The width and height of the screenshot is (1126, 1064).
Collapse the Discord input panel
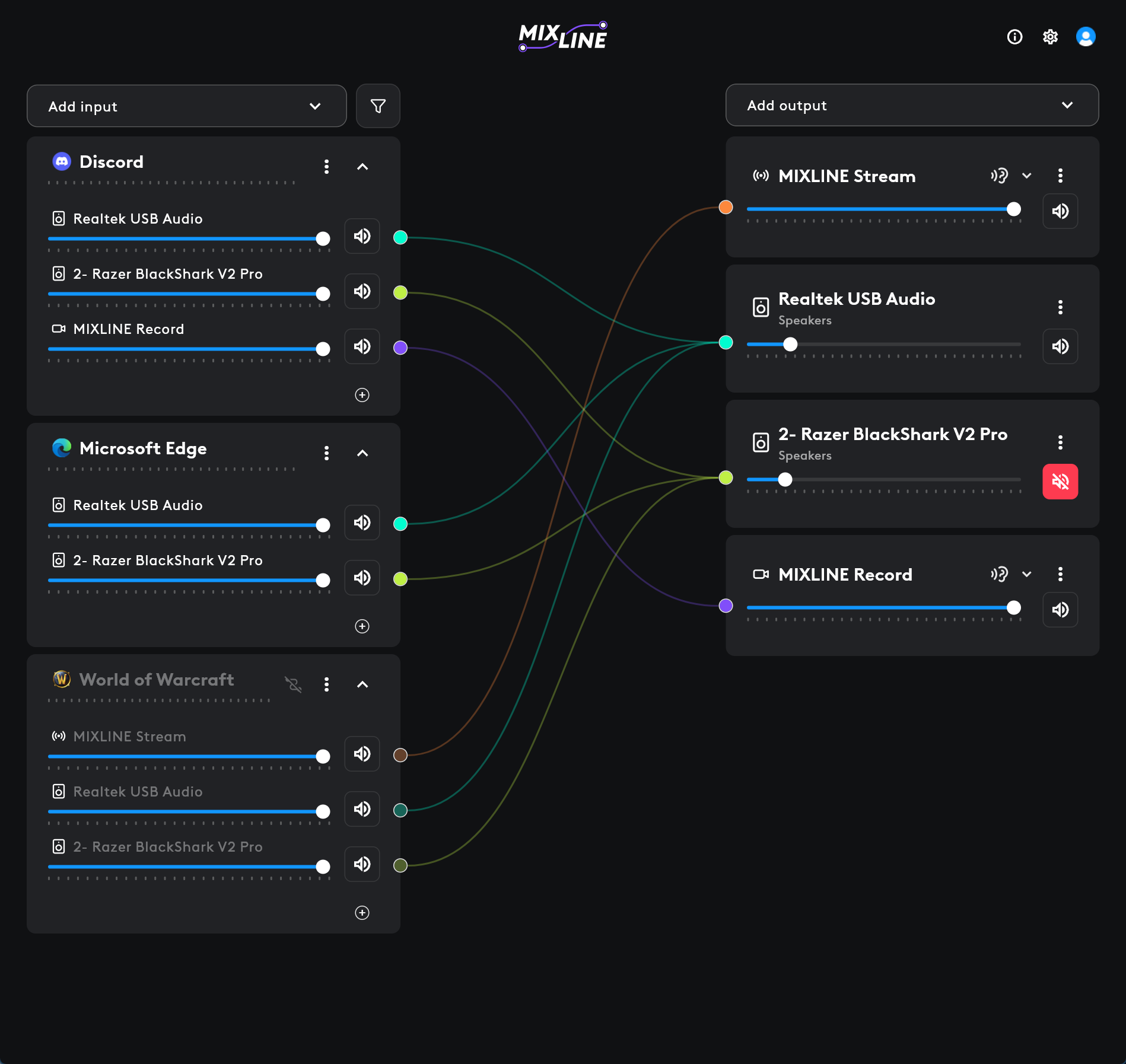(362, 167)
